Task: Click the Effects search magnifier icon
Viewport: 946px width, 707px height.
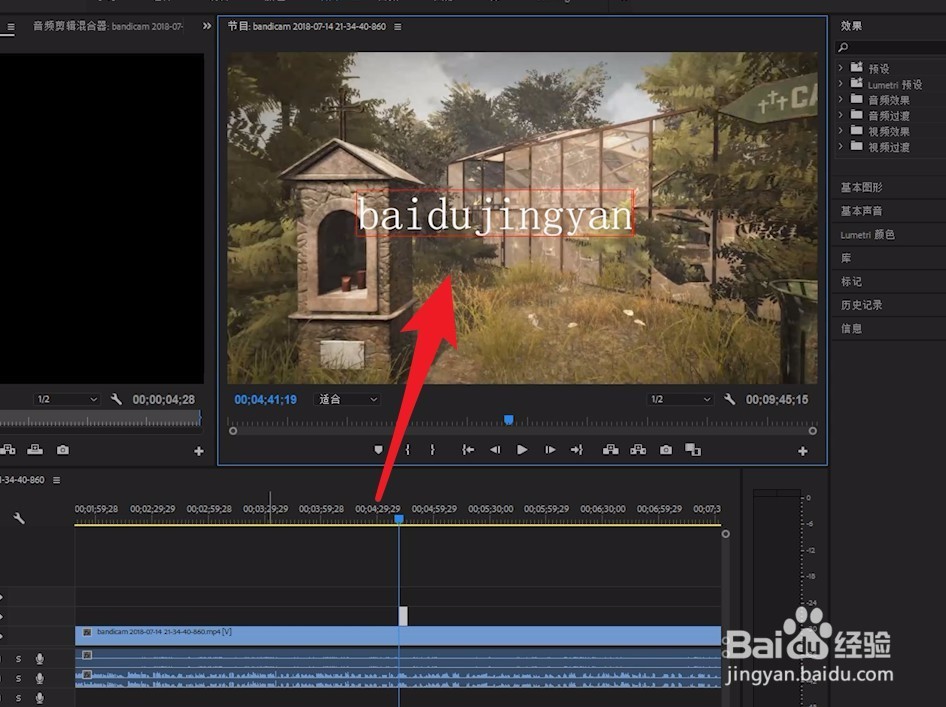Action: pos(843,47)
